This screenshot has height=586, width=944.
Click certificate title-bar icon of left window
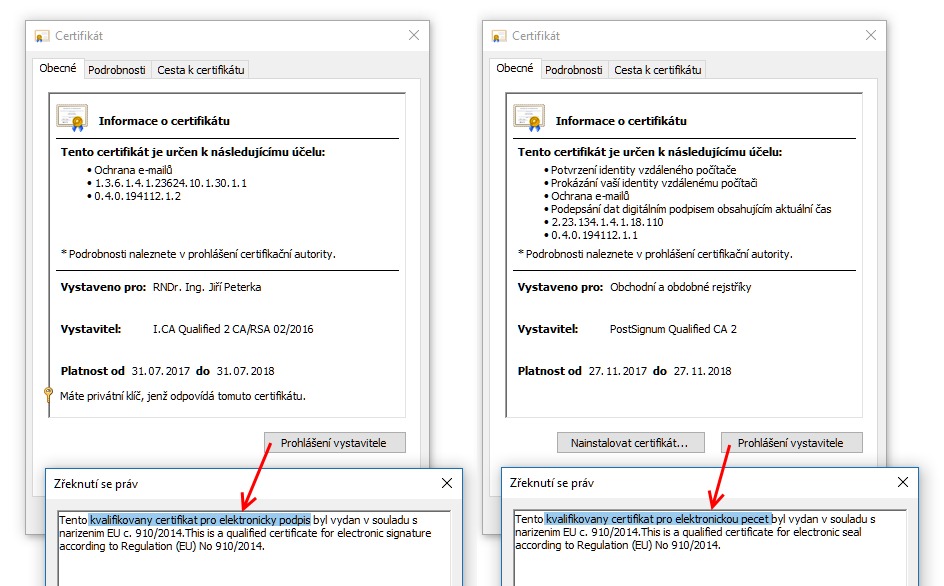coord(42,36)
